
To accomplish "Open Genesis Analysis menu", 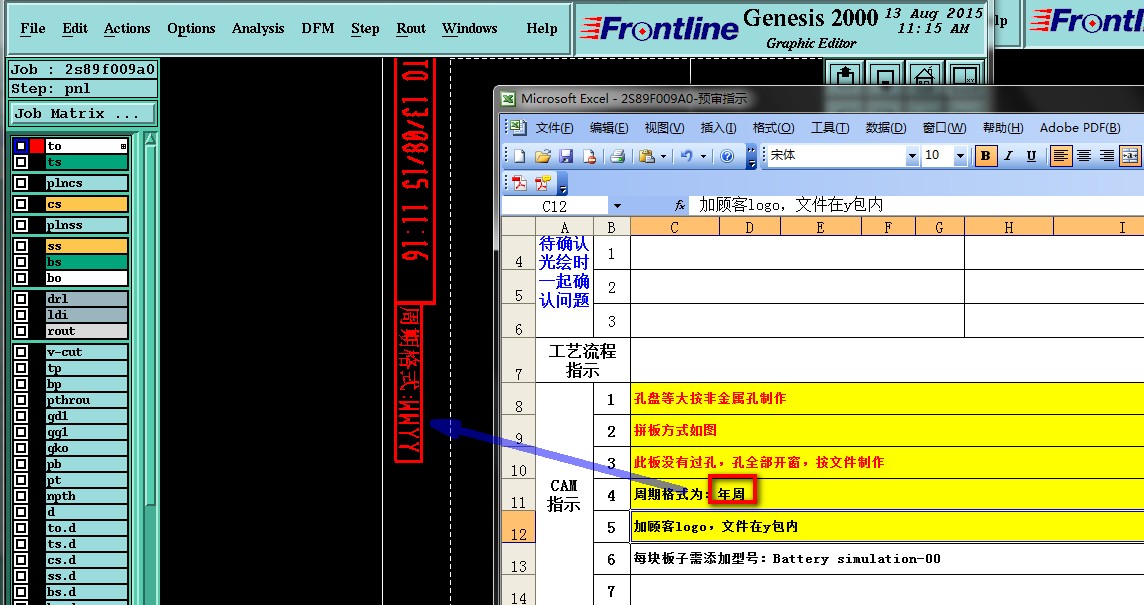I will (258, 28).
